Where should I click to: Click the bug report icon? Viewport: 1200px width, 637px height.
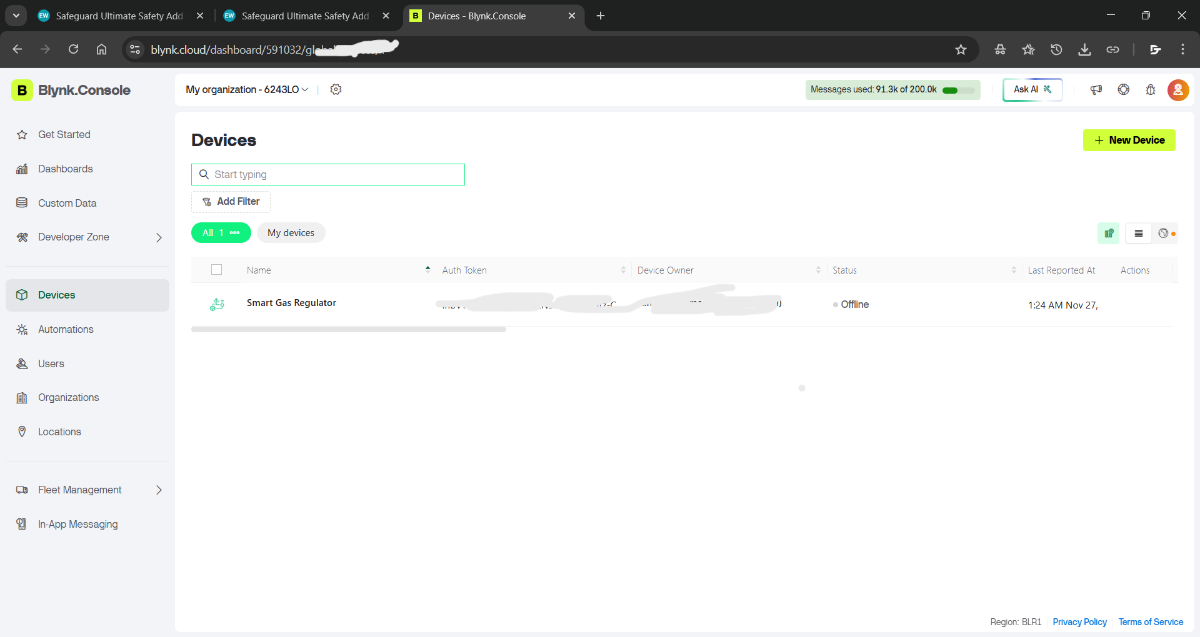click(x=1150, y=90)
